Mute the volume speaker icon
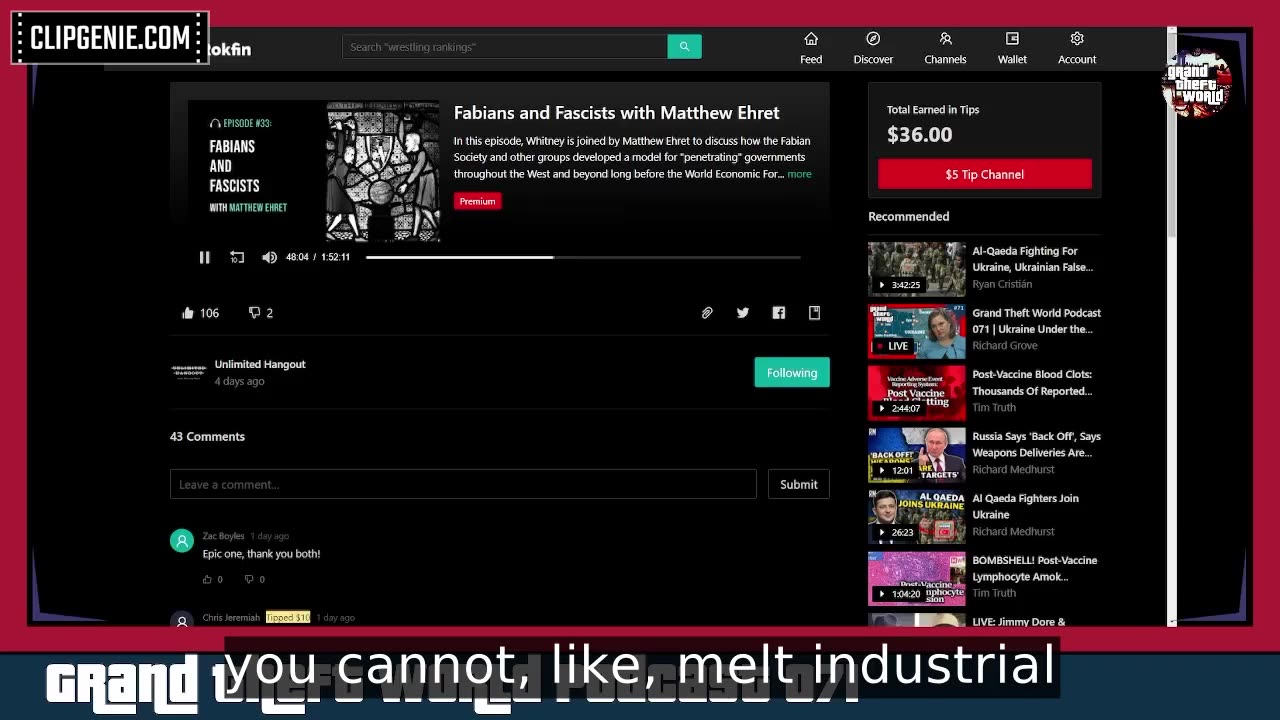1280x720 pixels. coord(269,257)
